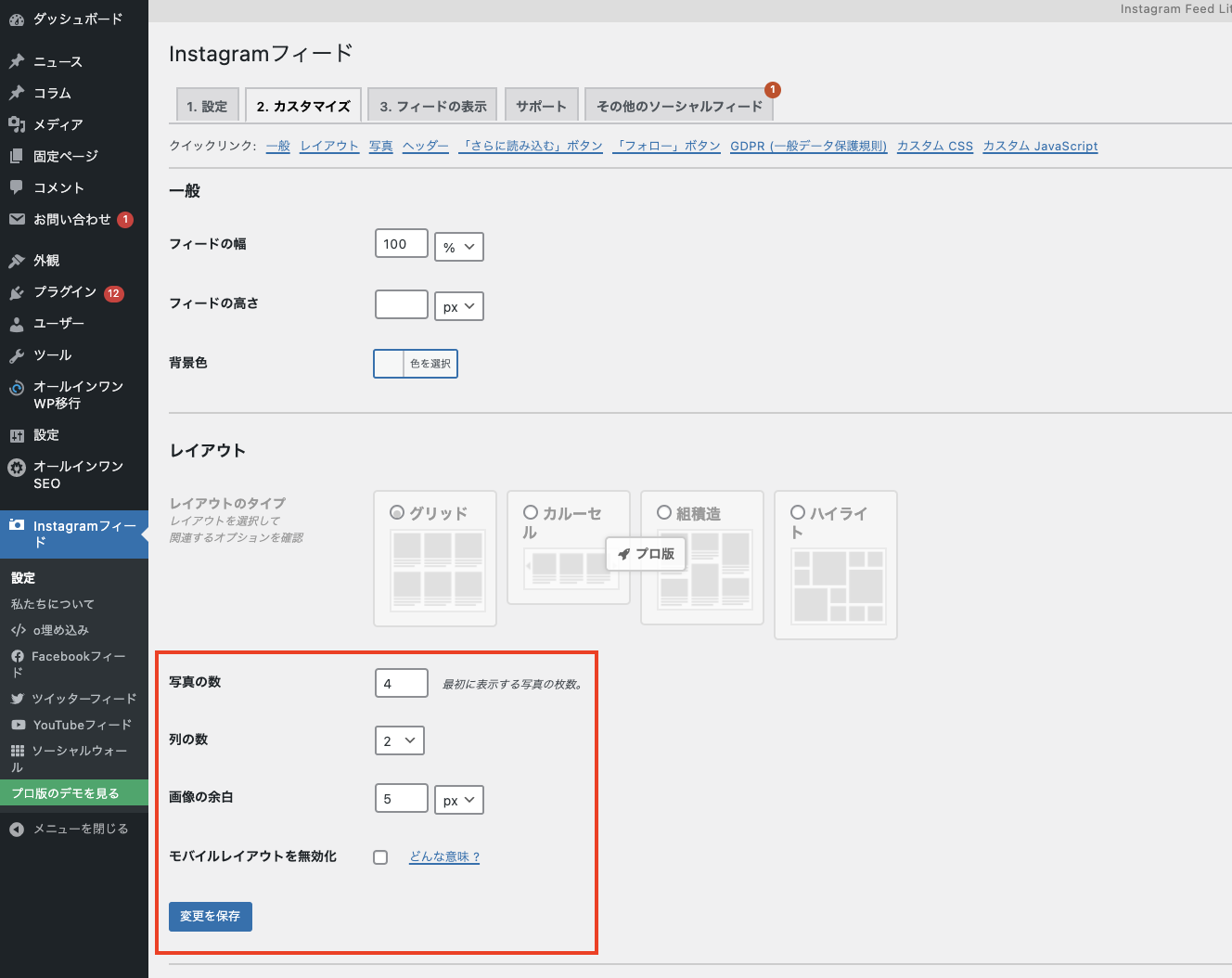The width and height of the screenshot is (1232, 978).
Task: Click the camera icon beside Instagramフィード menu
Action: (x=17, y=525)
